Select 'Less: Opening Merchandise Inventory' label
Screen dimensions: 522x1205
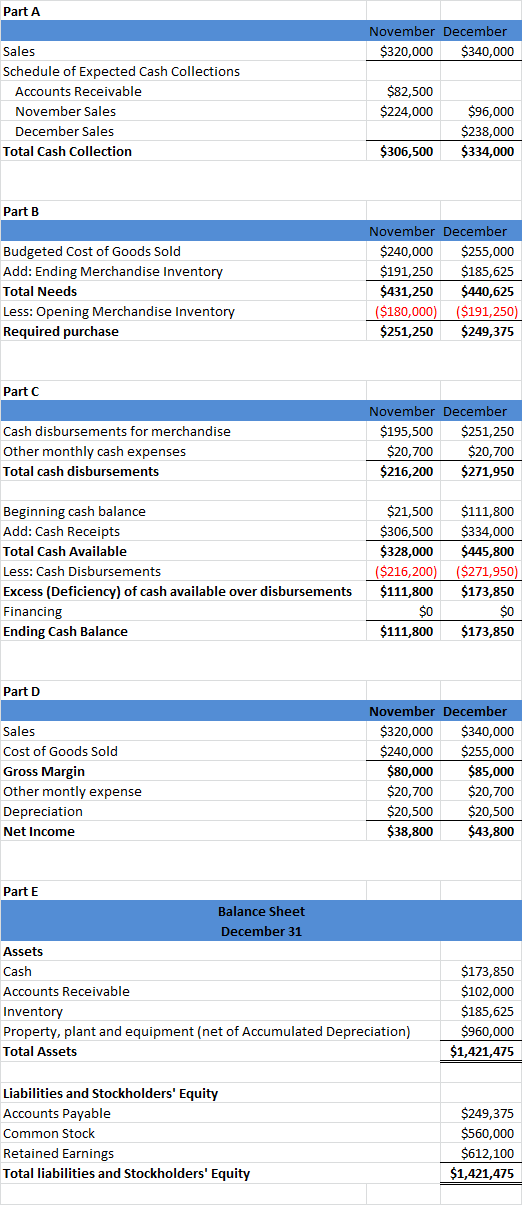pyautogui.click(x=120, y=311)
